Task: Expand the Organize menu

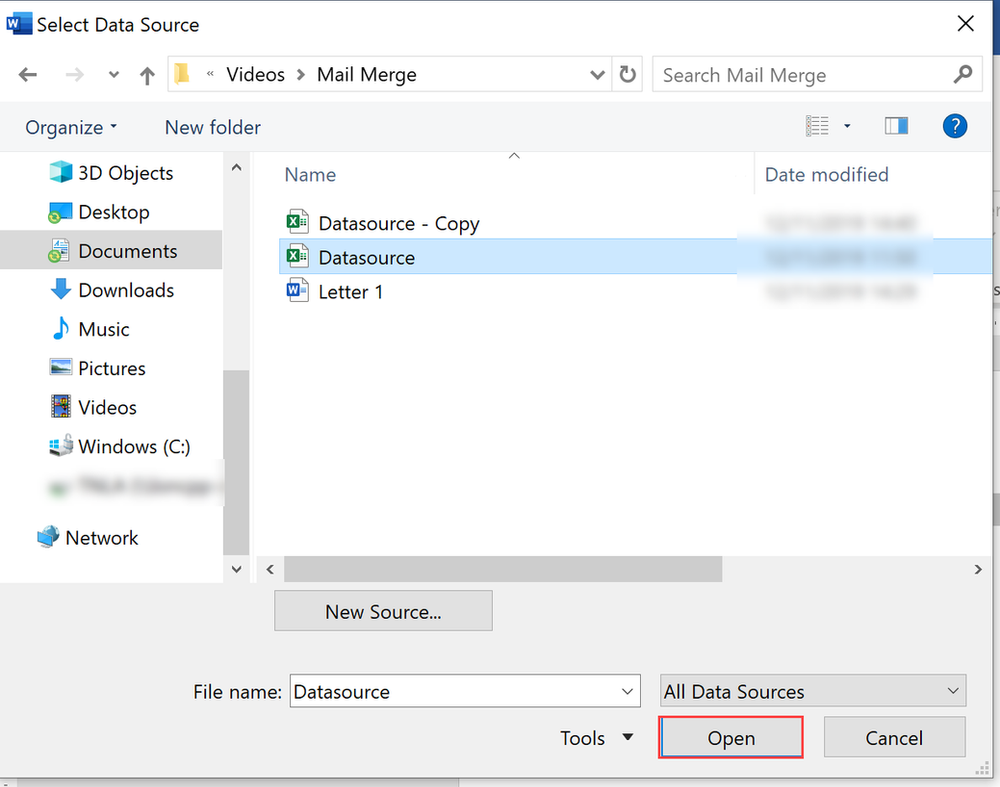Action: [x=71, y=127]
